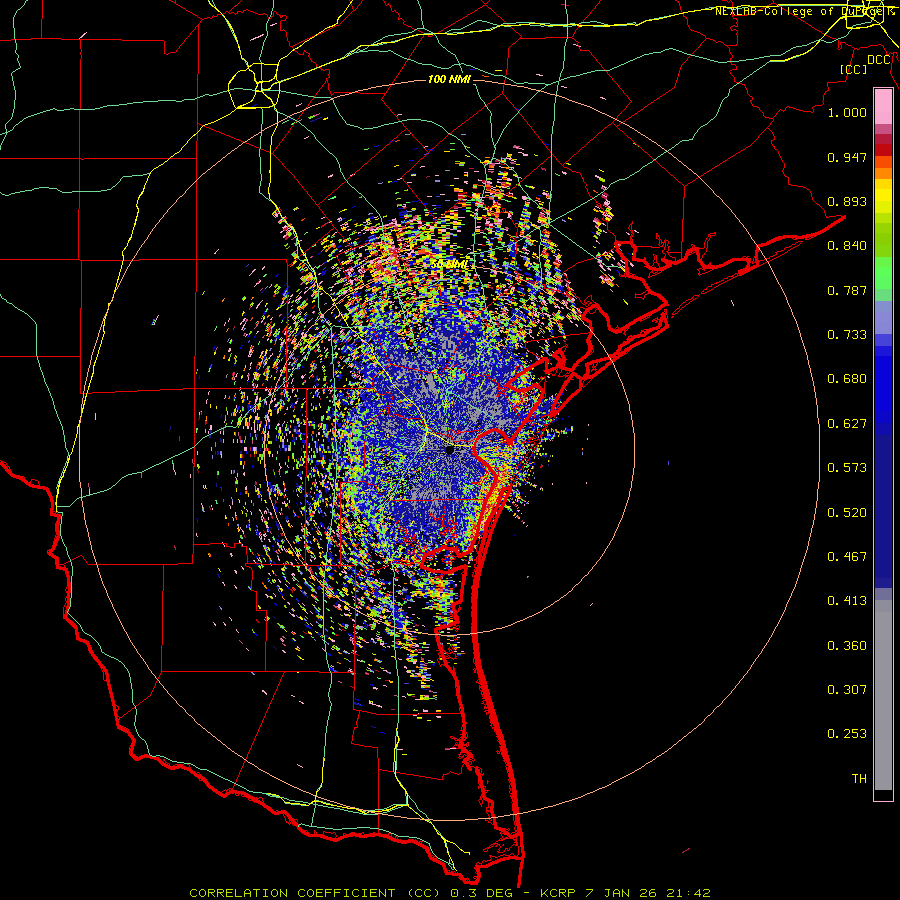Select the 0.360 legend value
Screen dimensions: 900x900
point(847,646)
